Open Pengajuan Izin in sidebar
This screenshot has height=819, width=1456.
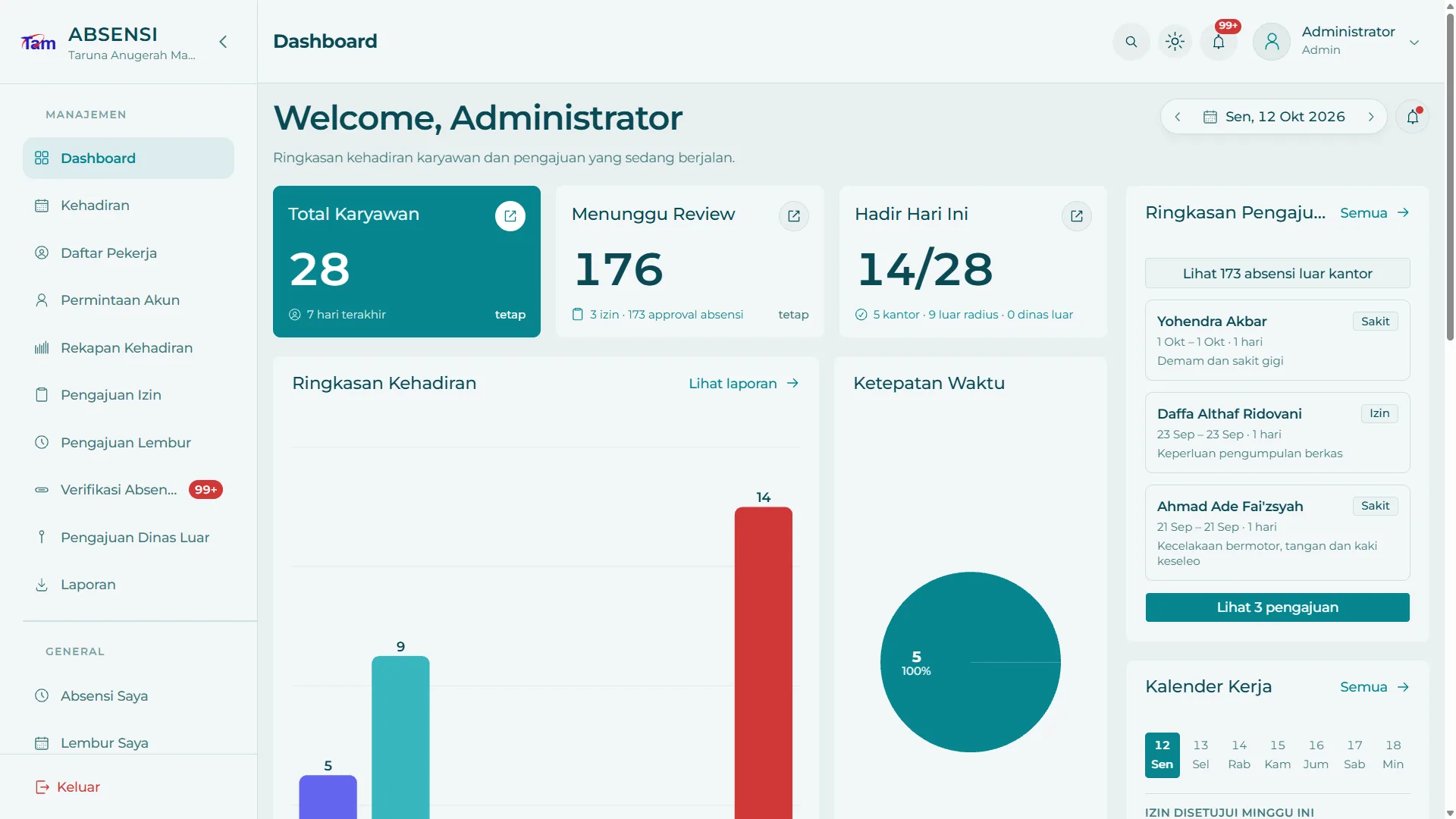tap(128, 395)
